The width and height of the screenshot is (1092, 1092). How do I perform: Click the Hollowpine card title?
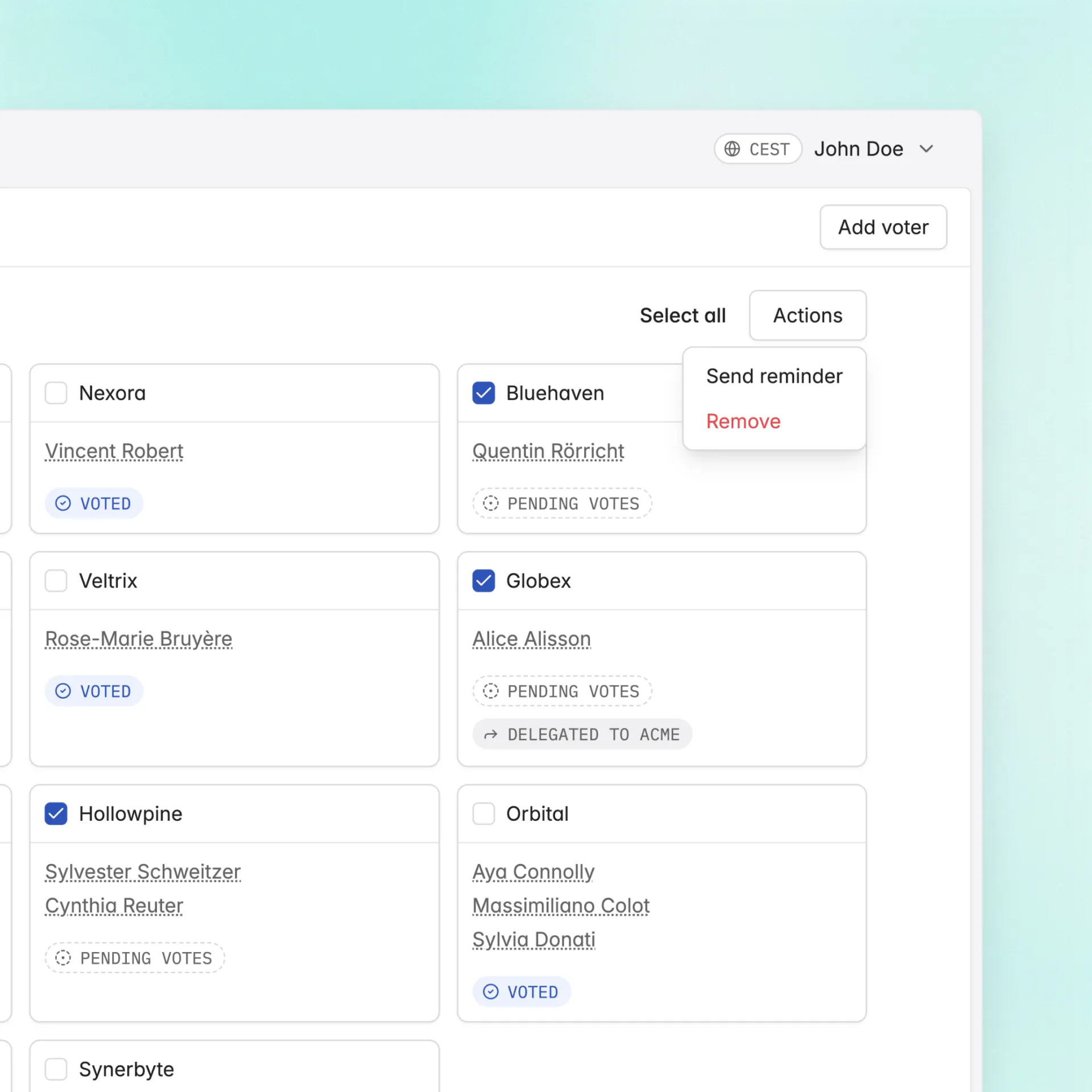click(131, 814)
